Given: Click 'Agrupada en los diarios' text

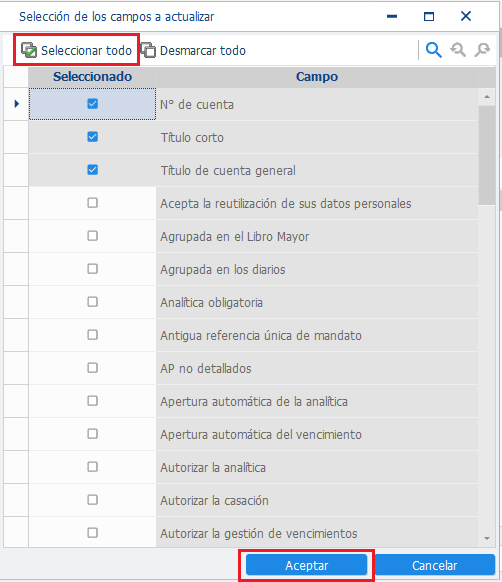Looking at the screenshot, I should [x=223, y=270].
